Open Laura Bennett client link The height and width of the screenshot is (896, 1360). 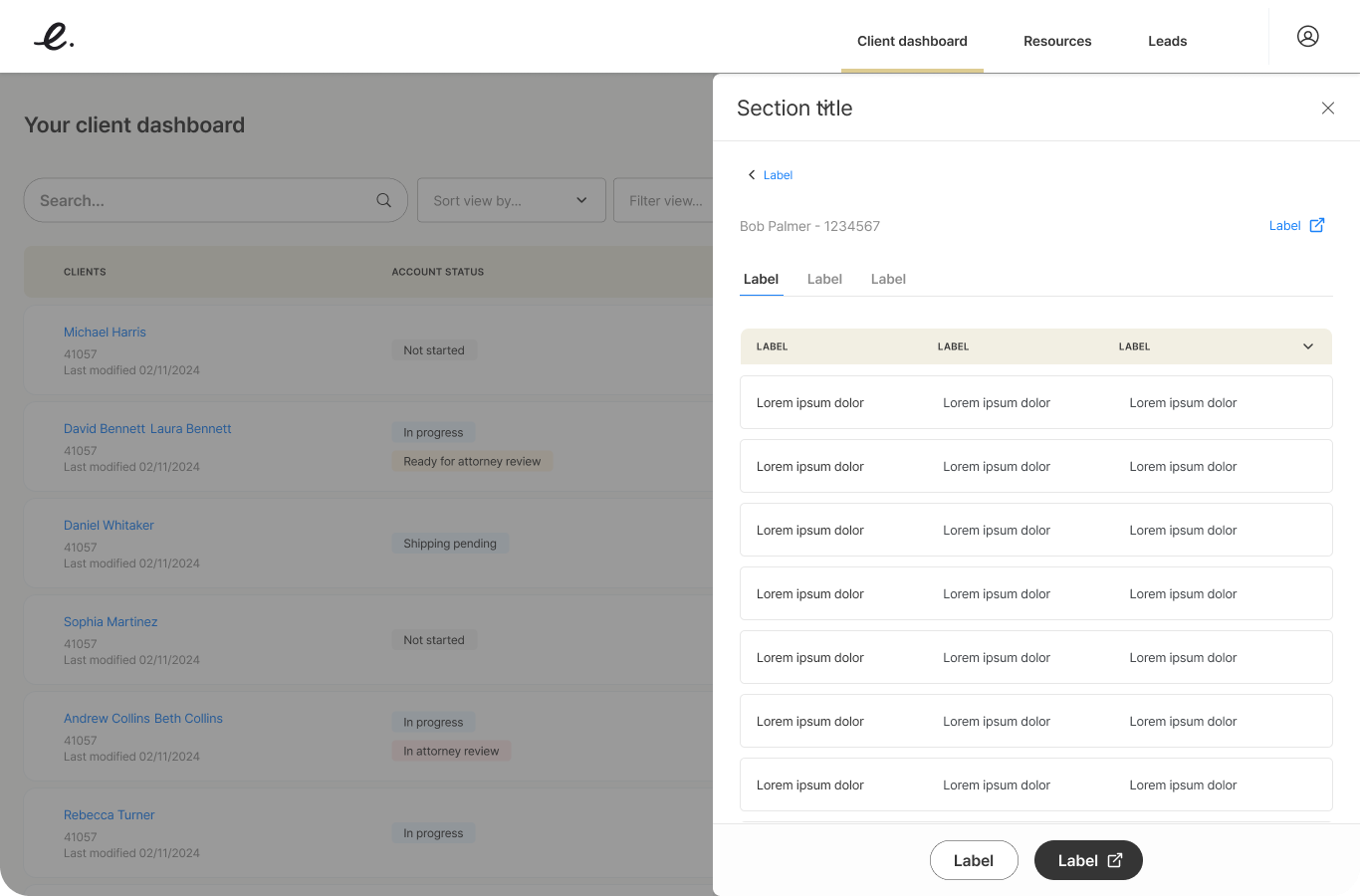coord(190,429)
